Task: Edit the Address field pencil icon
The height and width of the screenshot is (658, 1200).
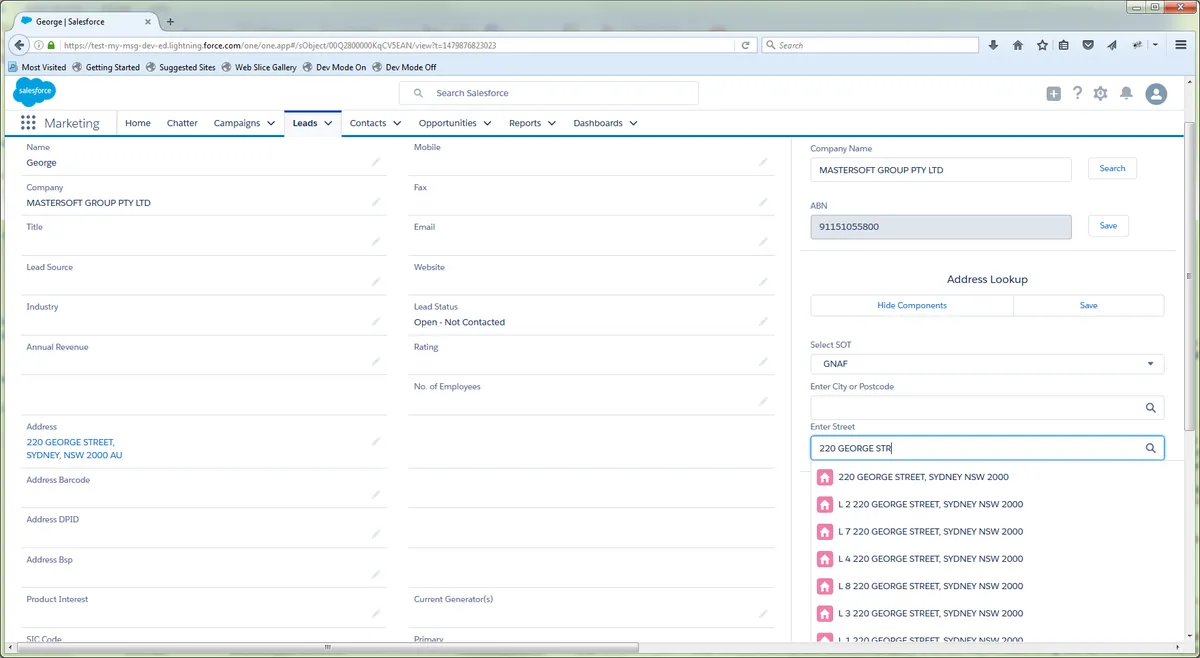Action: pyautogui.click(x=376, y=441)
